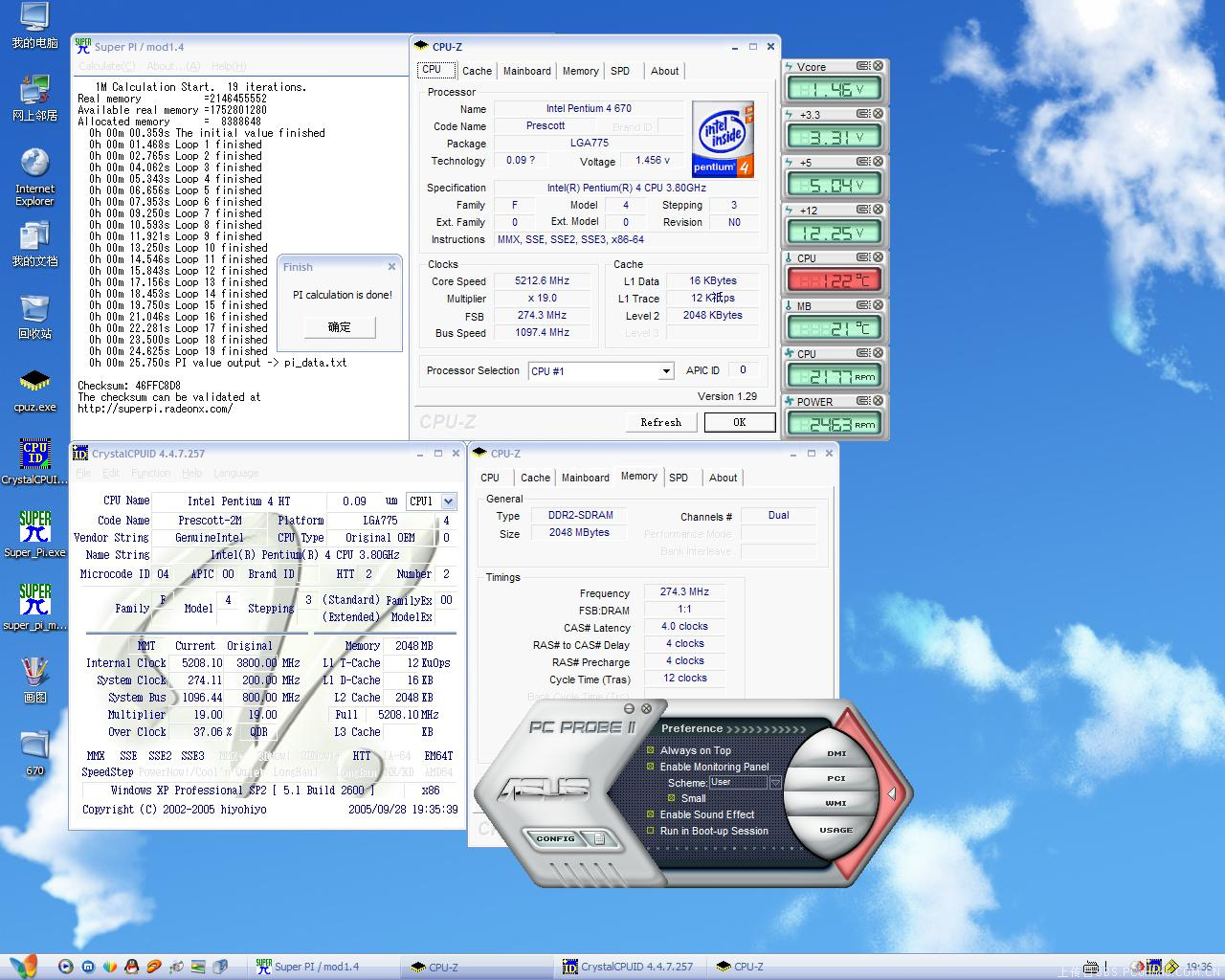
Task: Switch to CPU tab in lower CPU-Z
Action: [x=490, y=478]
